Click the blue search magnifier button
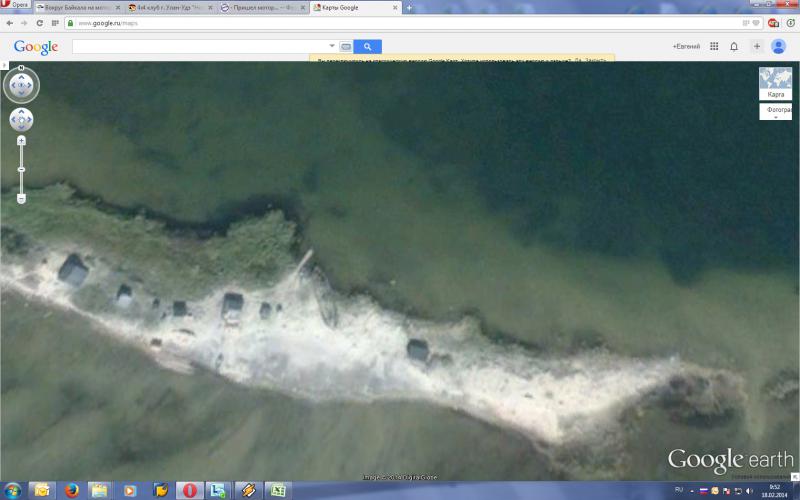The image size is (800, 500). tap(367, 46)
